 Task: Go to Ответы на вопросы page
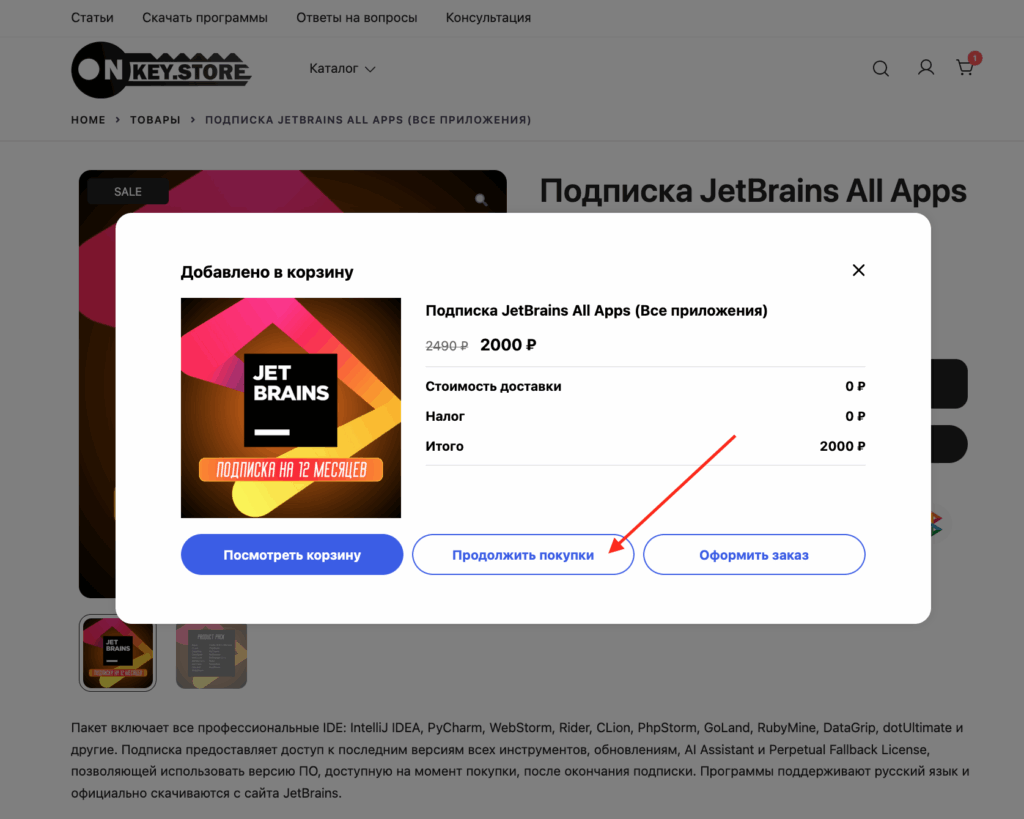tap(357, 18)
